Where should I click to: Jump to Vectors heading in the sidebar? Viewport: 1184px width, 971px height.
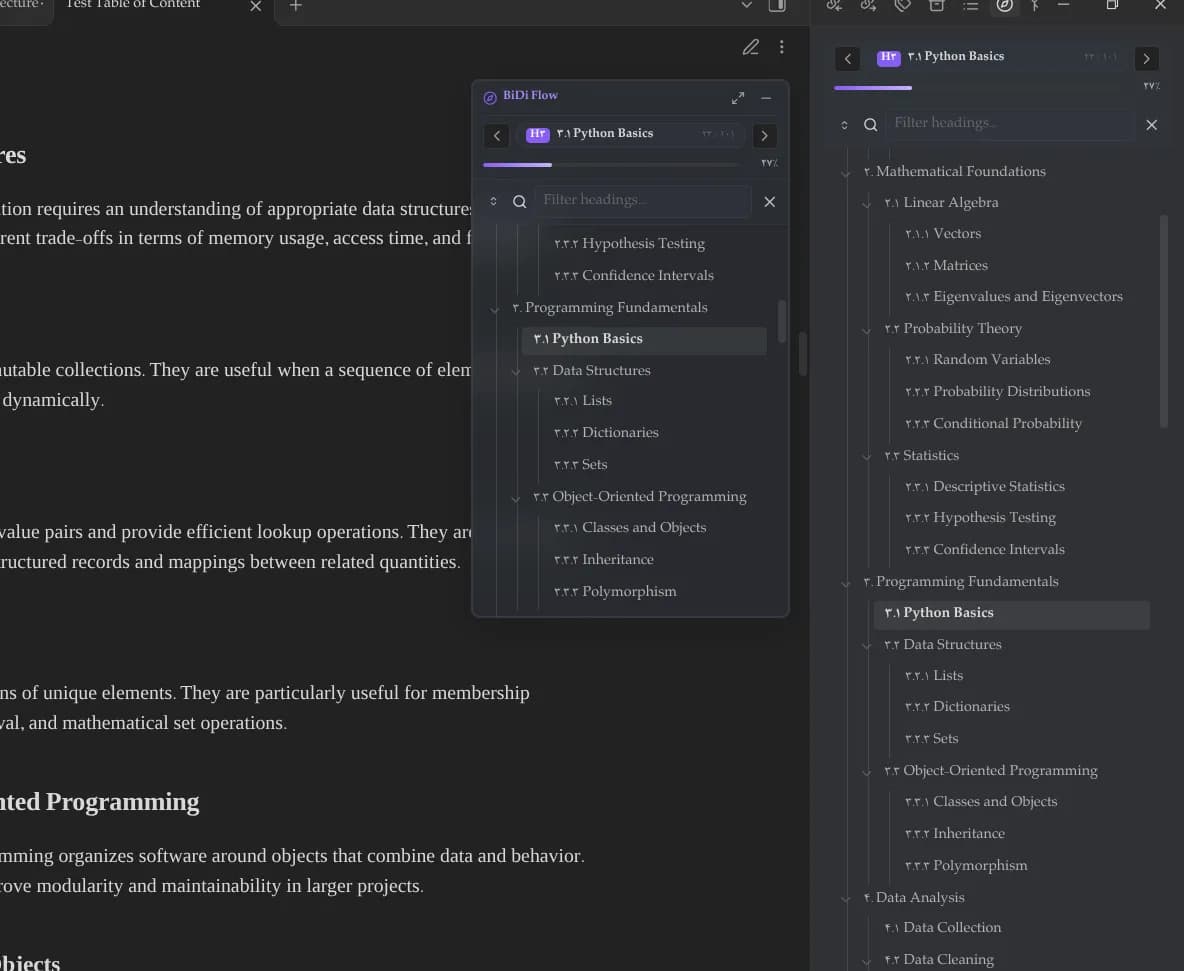(943, 234)
